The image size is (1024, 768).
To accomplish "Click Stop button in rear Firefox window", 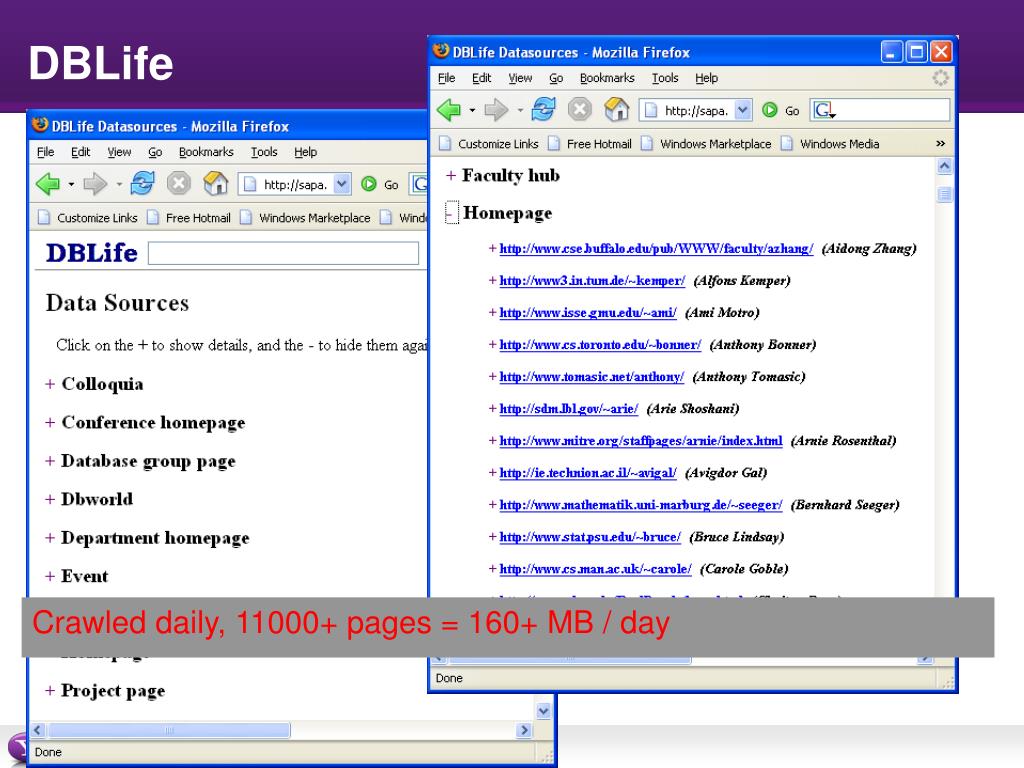I will [x=178, y=184].
